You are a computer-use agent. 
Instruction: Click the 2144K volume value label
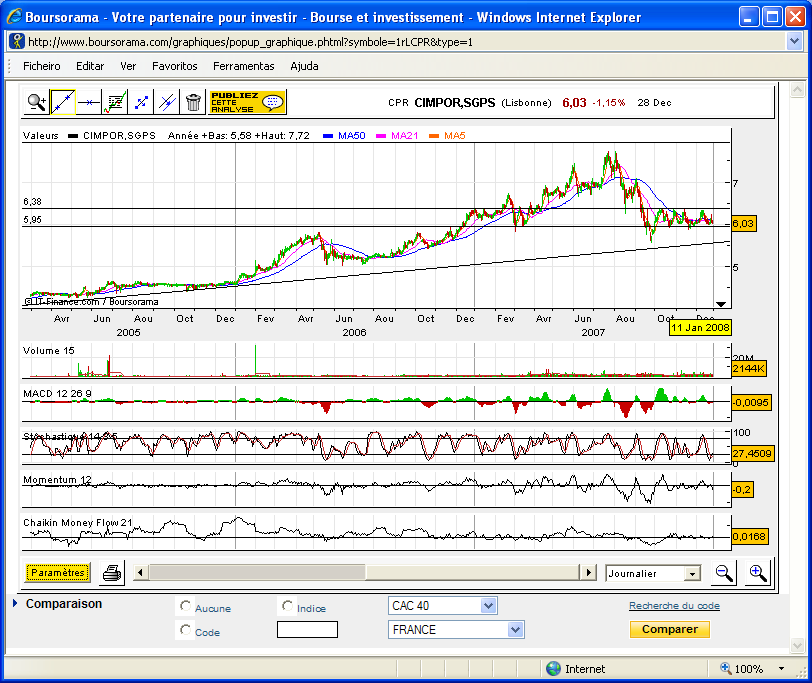(x=748, y=369)
